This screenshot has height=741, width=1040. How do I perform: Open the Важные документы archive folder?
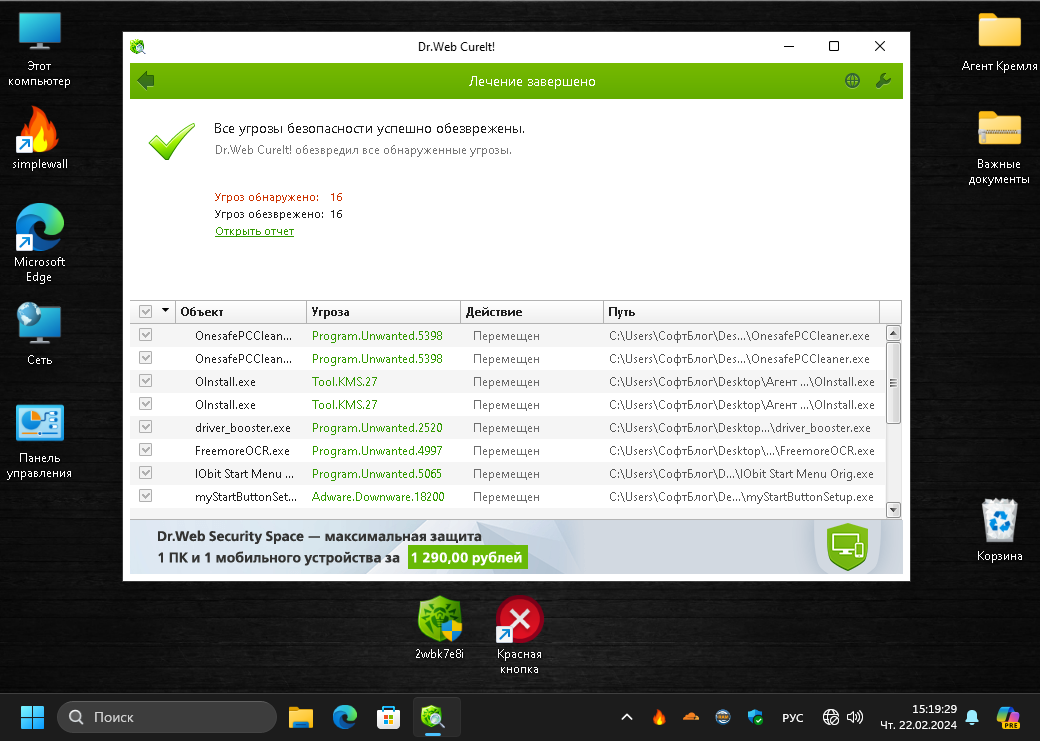point(999,147)
